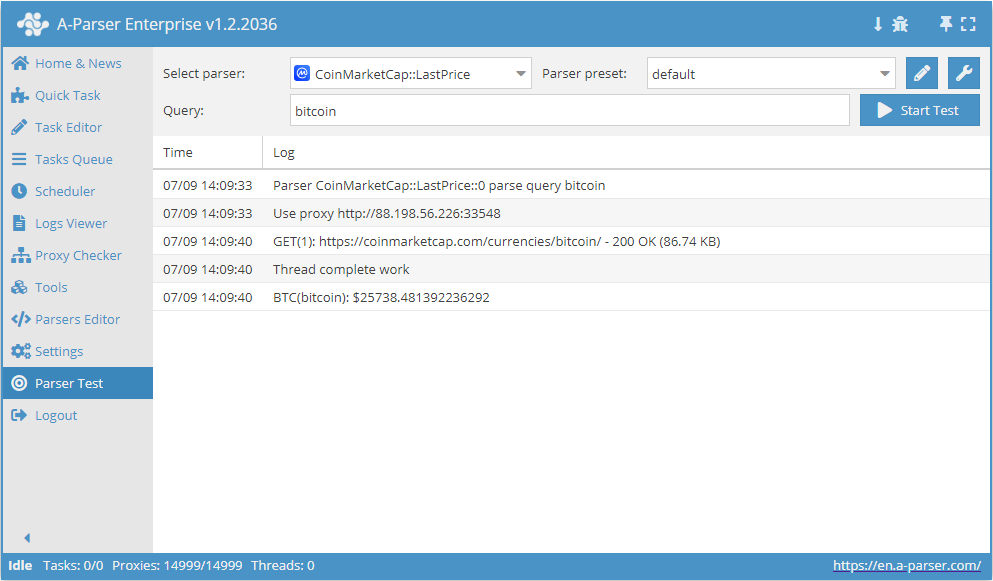
Task: Open Quick Task in sidebar
Action: (x=67, y=95)
